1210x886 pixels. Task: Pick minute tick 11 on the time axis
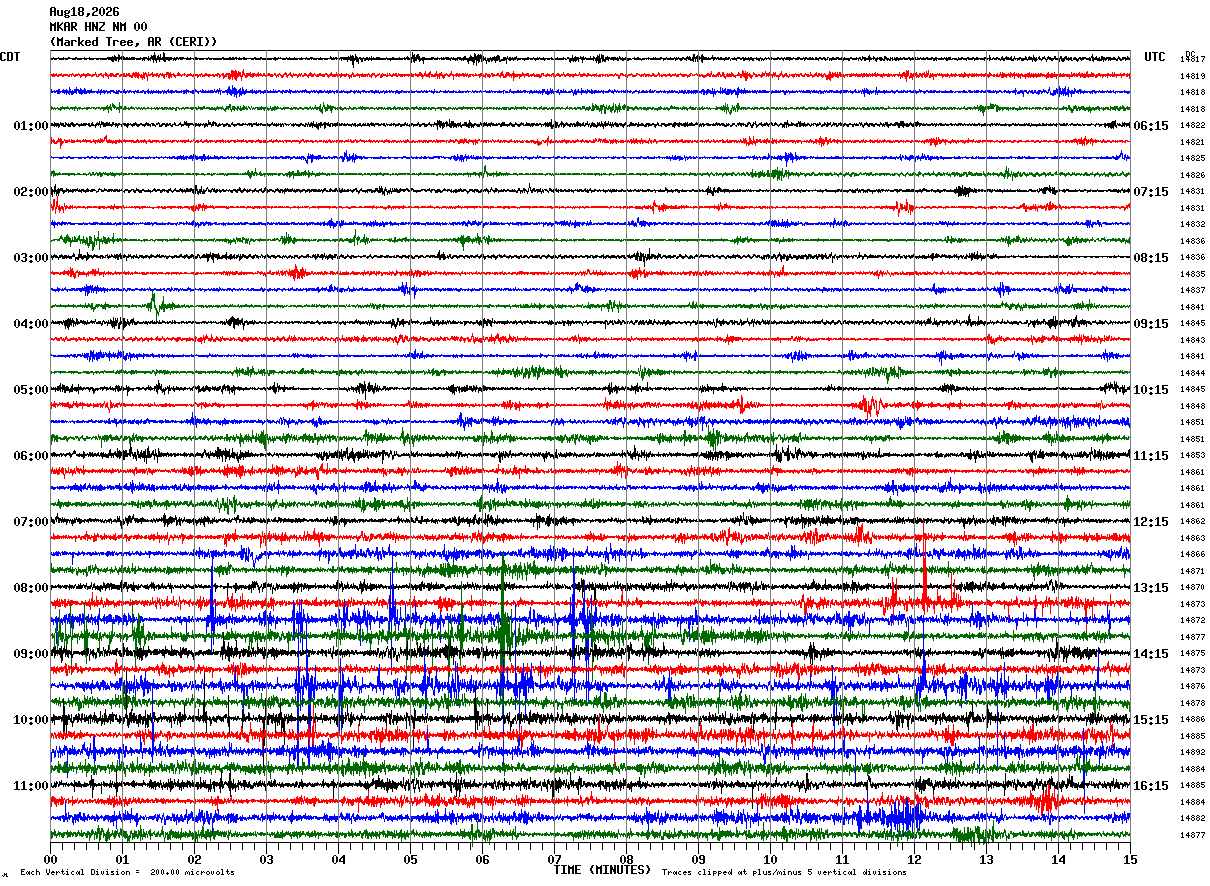(842, 859)
